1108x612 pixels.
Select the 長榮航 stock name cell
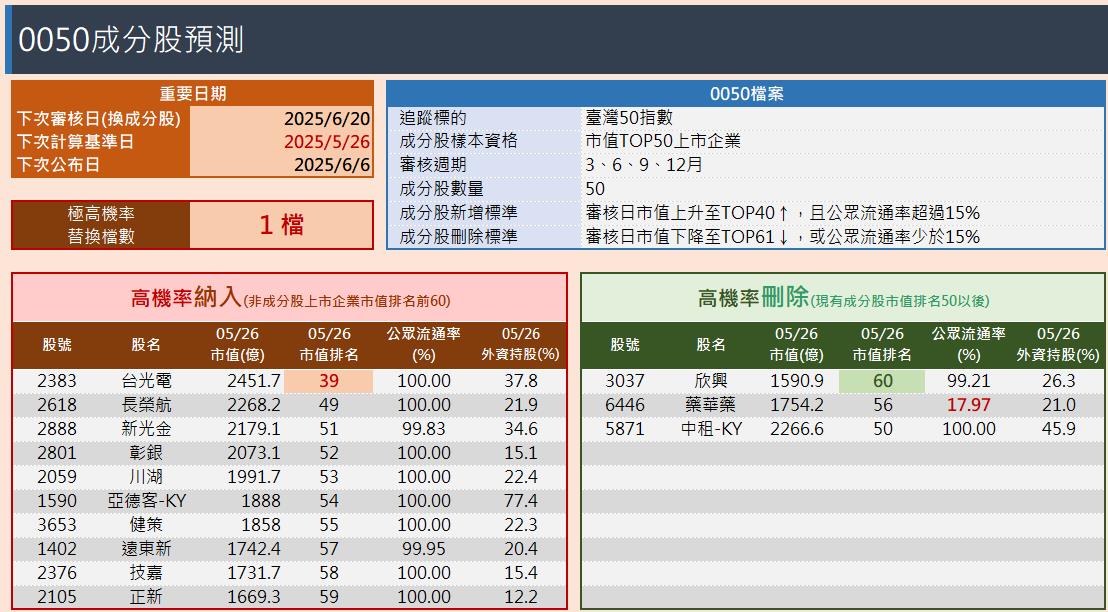point(146,405)
